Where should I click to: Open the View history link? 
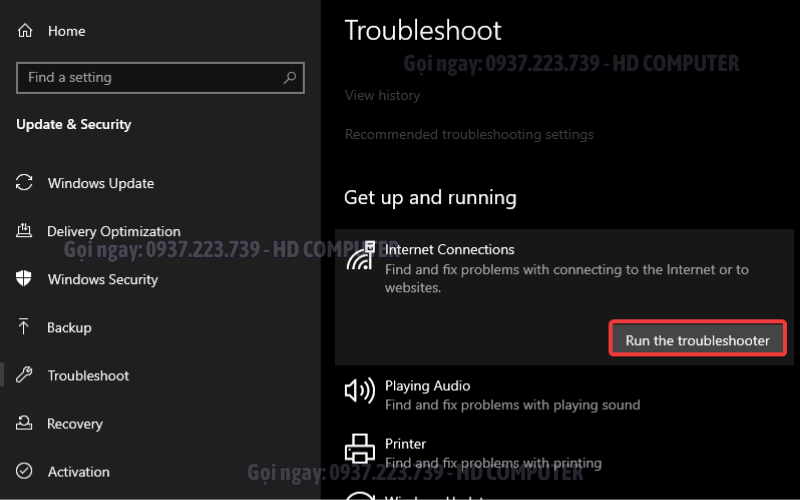(382, 95)
